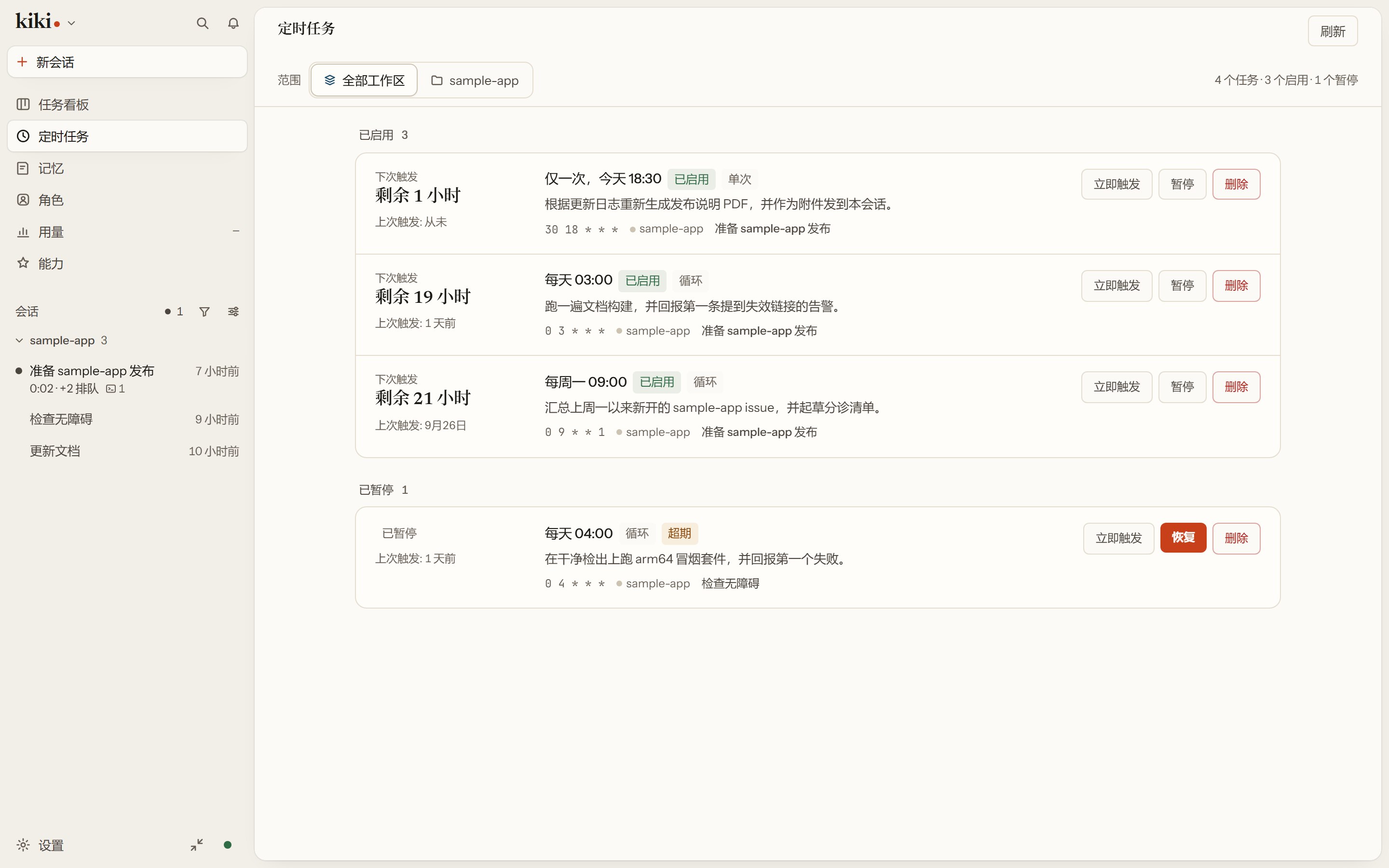Open 用量 in the sidebar
The height and width of the screenshot is (868, 1389).
(127, 232)
